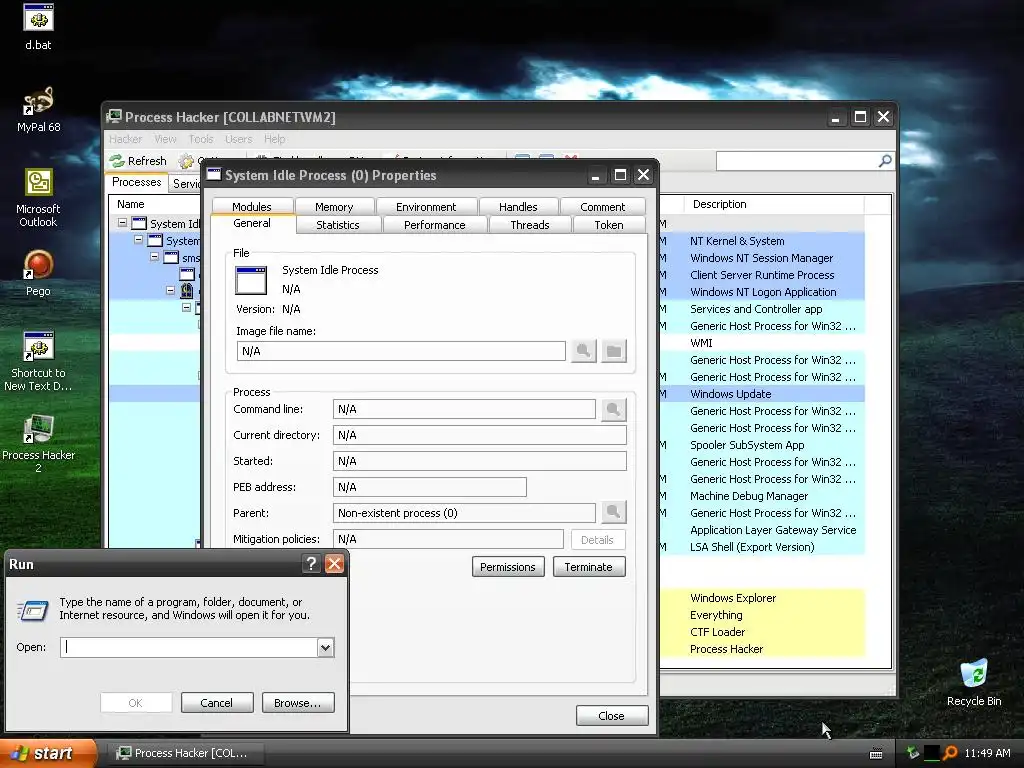
Task: Click the Process Hacker taskbar button
Action: pos(184,753)
